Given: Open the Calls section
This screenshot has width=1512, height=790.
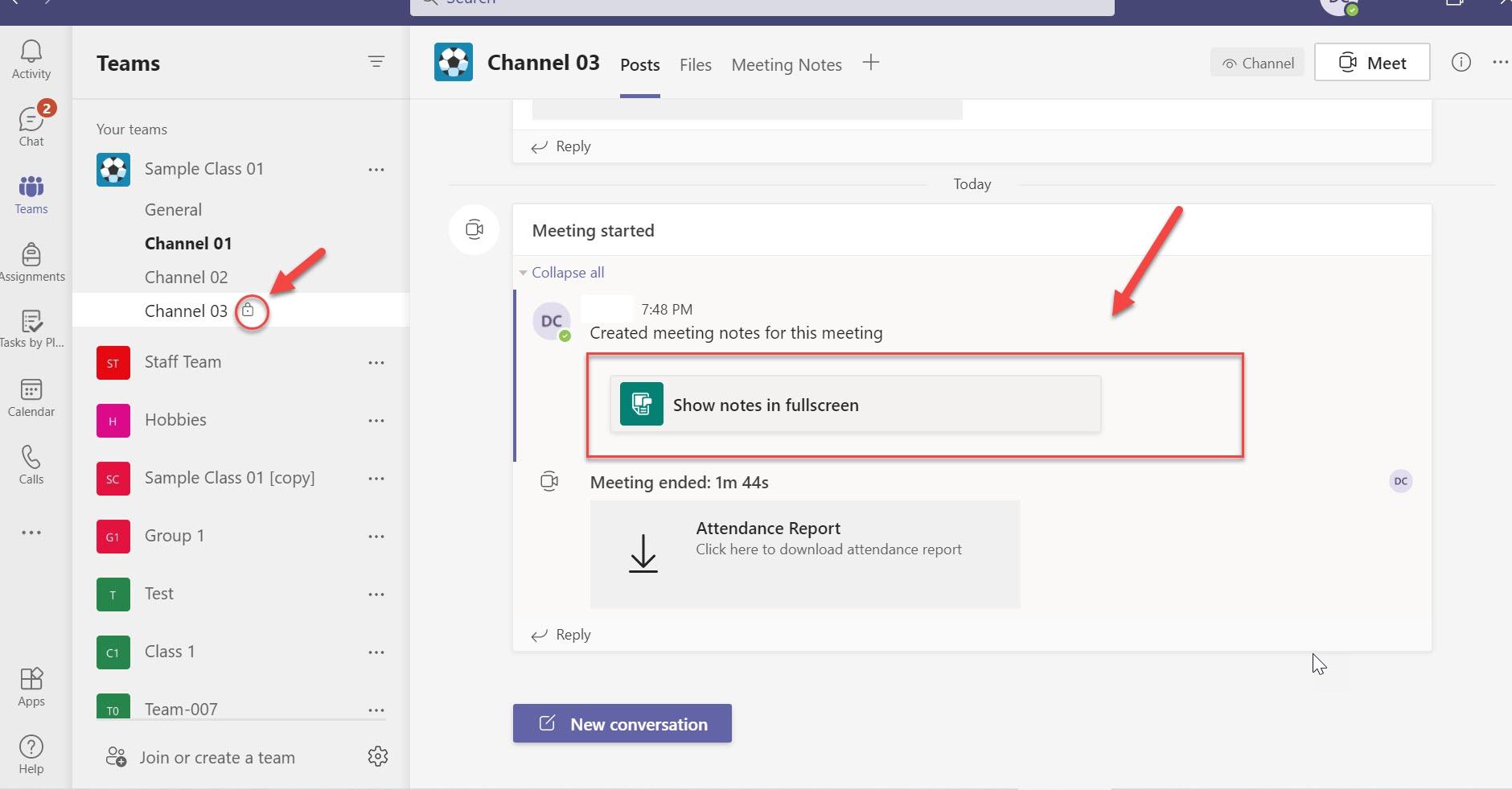Looking at the screenshot, I should 31,465.
